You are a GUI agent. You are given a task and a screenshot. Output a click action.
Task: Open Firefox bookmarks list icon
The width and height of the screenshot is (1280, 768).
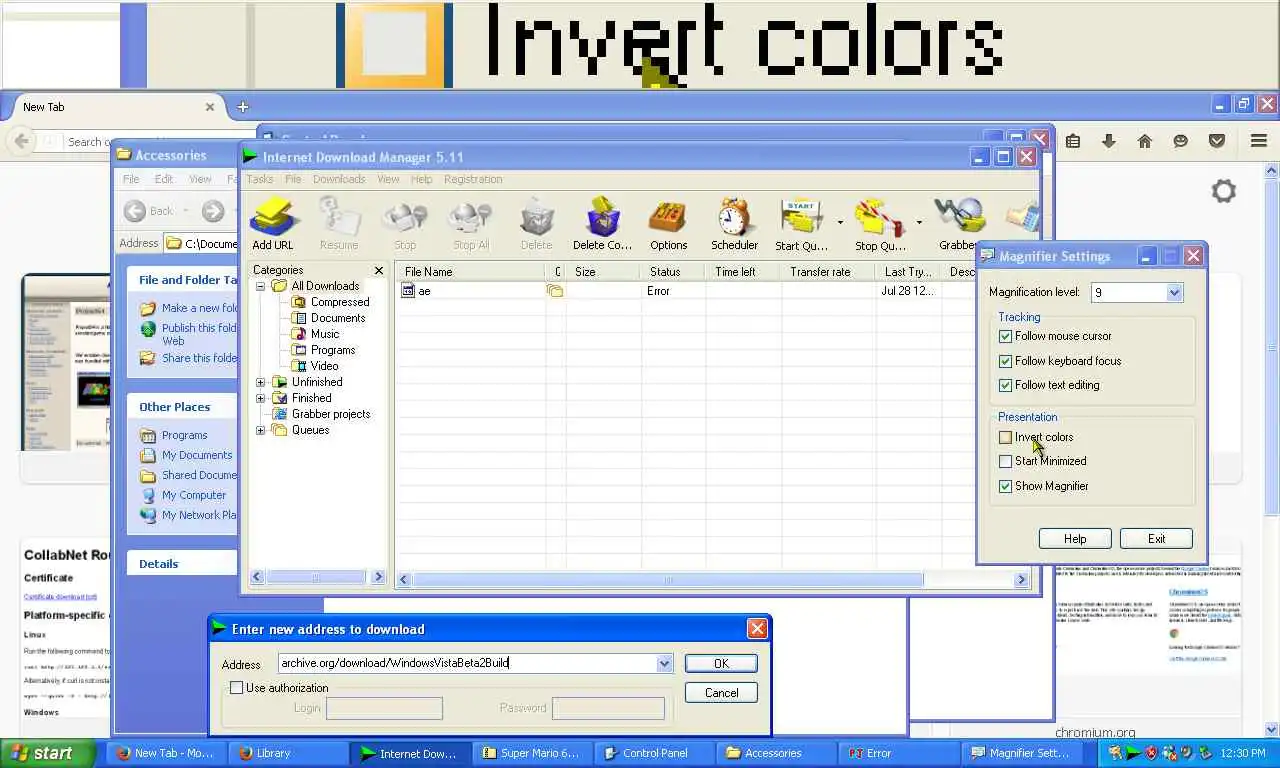(x=1073, y=141)
